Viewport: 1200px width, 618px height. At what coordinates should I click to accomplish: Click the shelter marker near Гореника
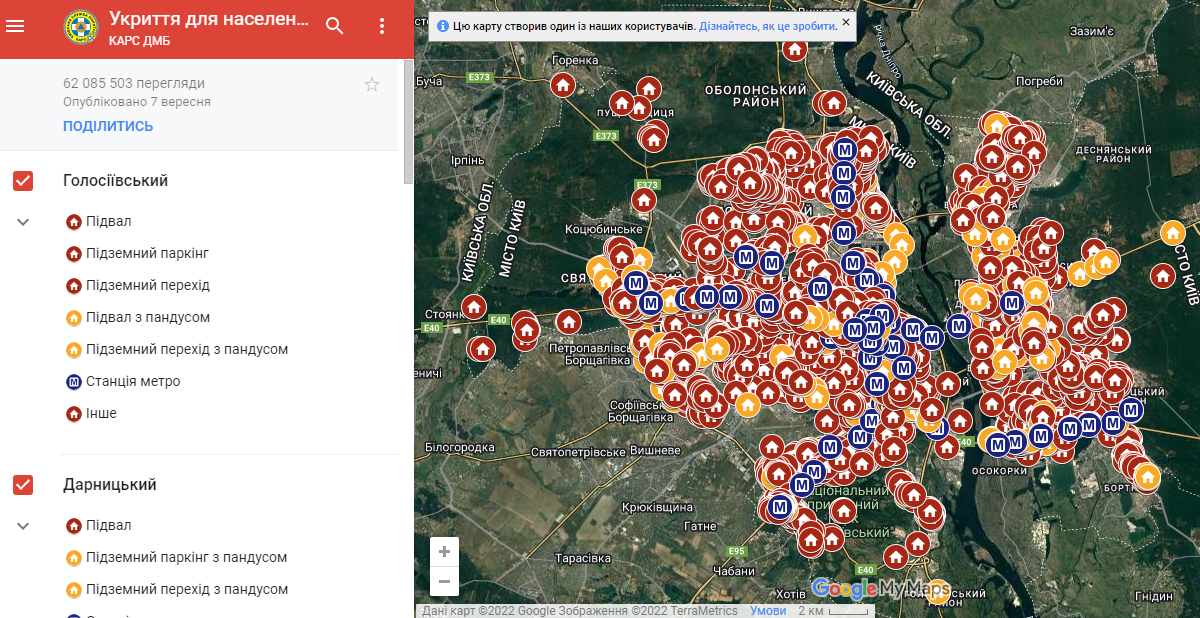point(563,85)
